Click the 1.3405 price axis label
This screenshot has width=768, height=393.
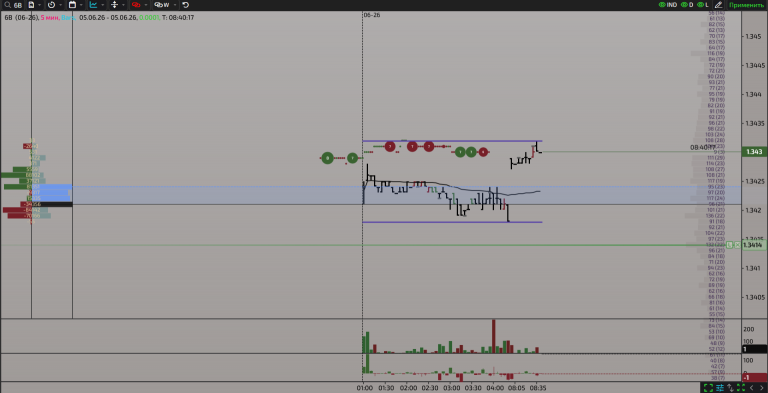(754, 297)
